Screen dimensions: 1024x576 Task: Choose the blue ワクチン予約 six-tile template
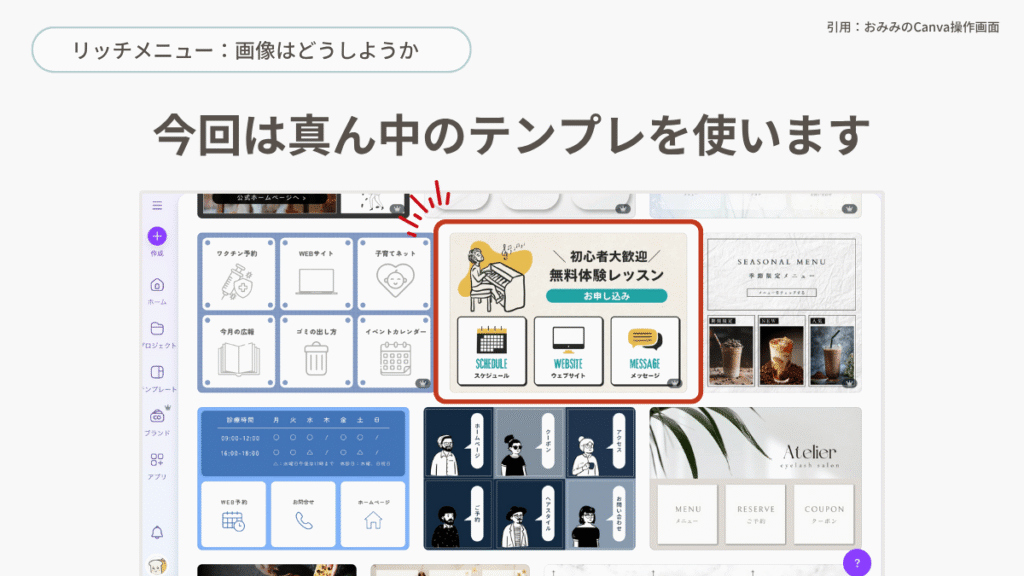pyautogui.click(x=316, y=312)
